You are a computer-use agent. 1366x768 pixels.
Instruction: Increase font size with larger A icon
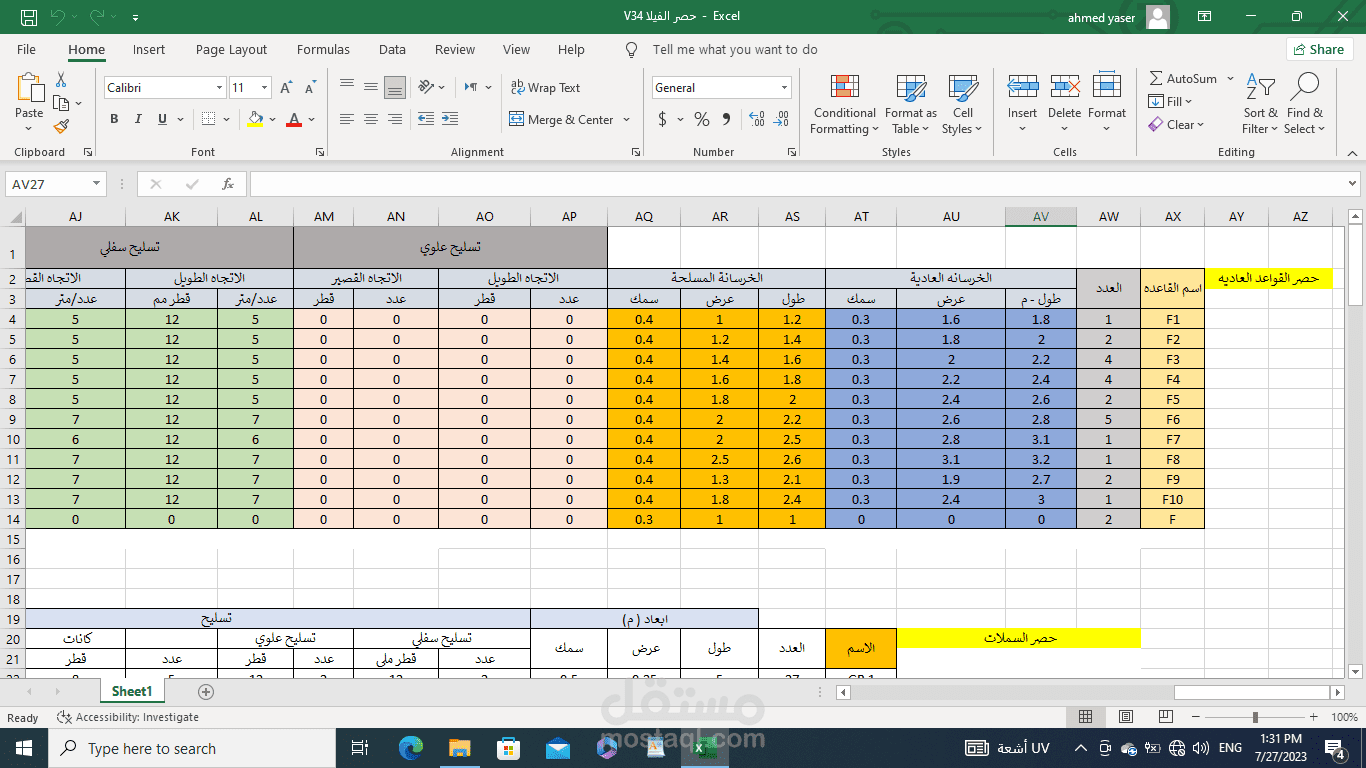tap(286, 88)
